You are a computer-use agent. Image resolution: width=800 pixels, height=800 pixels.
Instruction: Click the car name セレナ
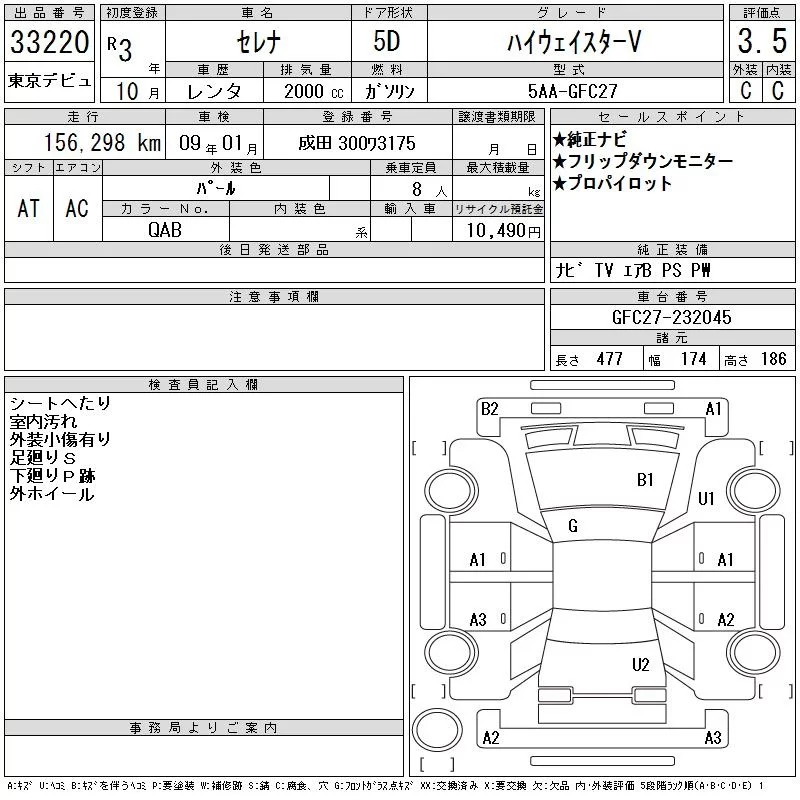pyautogui.click(x=259, y=42)
